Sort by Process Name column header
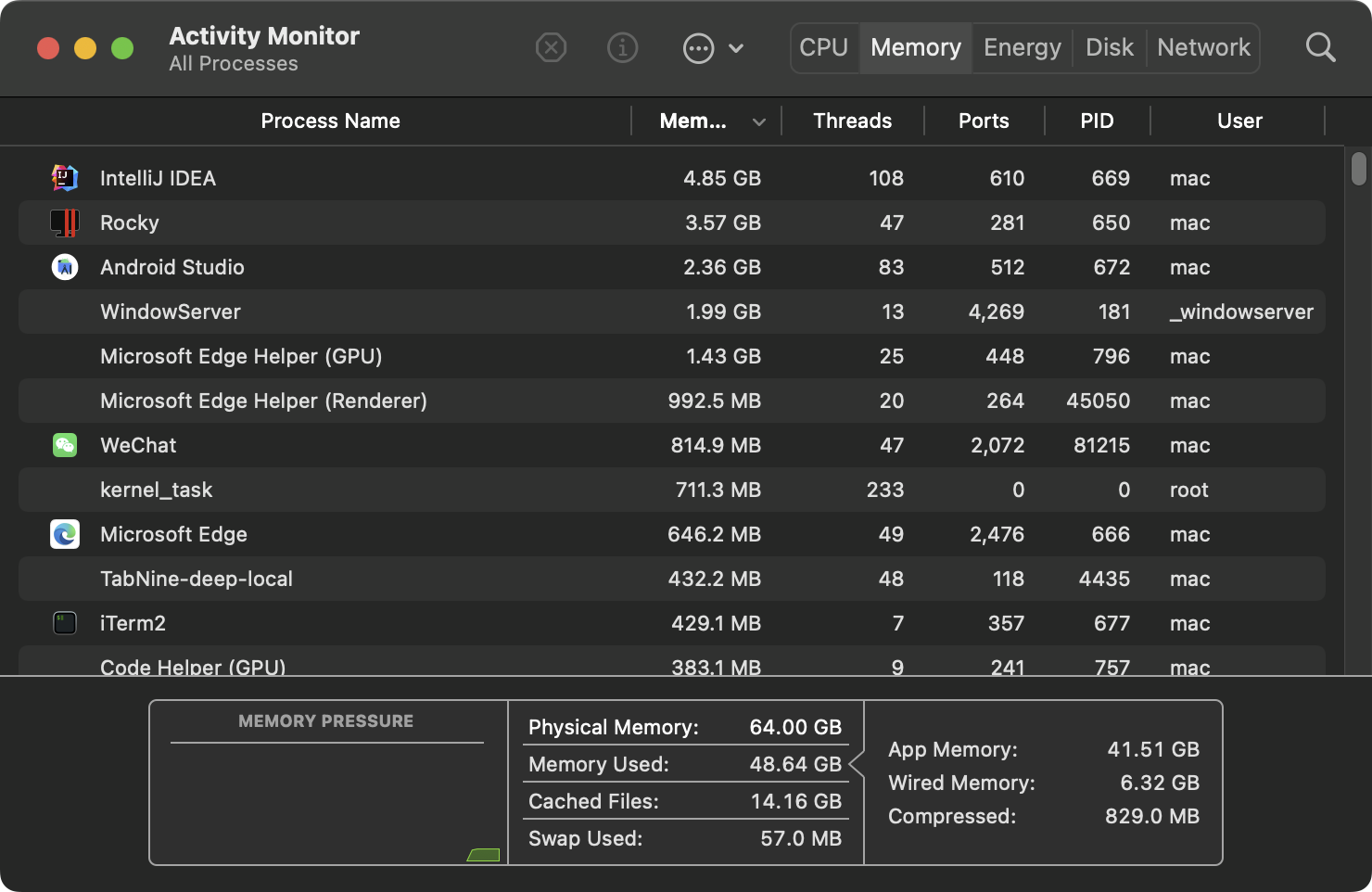This screenshot has width=1372, height=892. [330, 121]
